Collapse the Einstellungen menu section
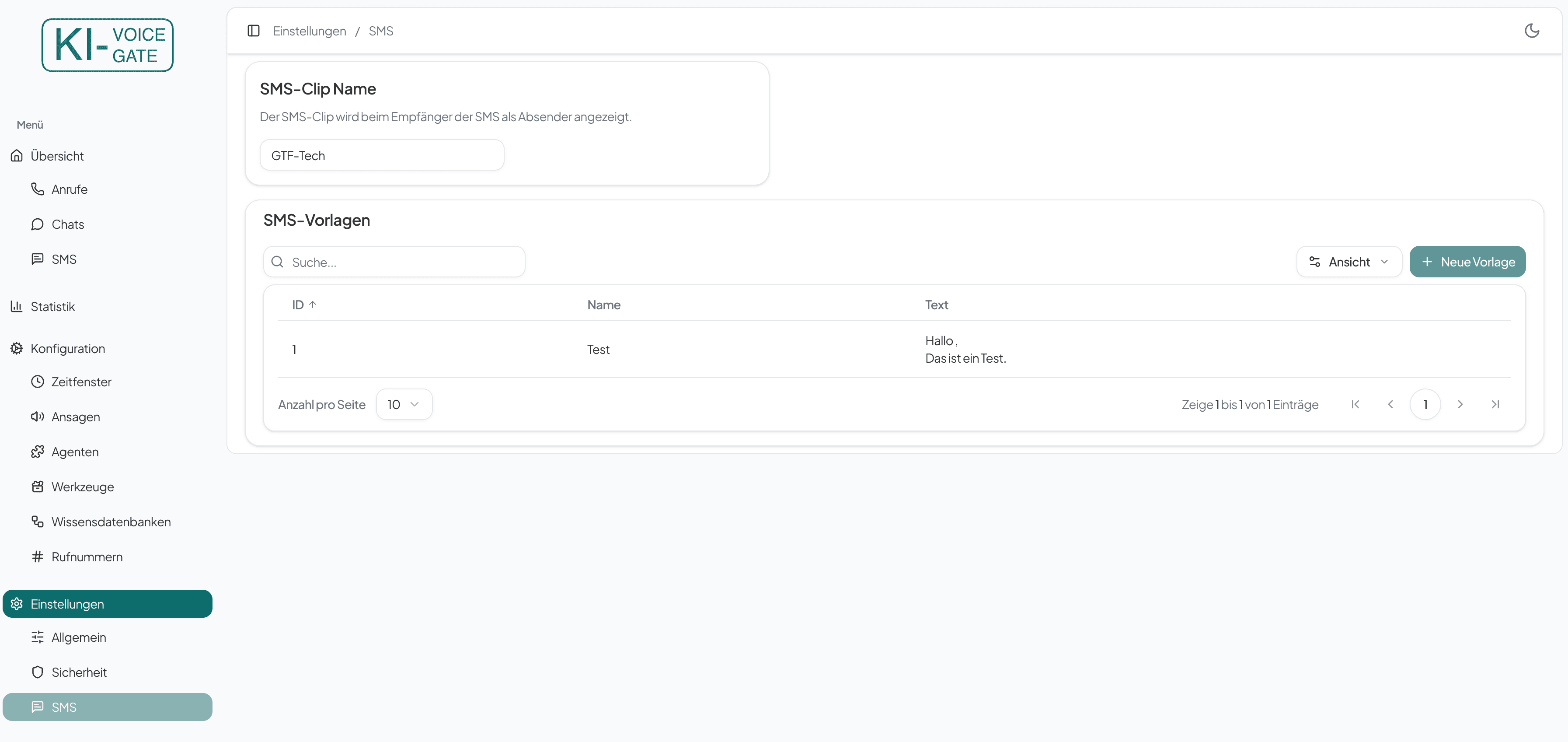Viewport: 1568px width, 742px height. tap(107, 604)
